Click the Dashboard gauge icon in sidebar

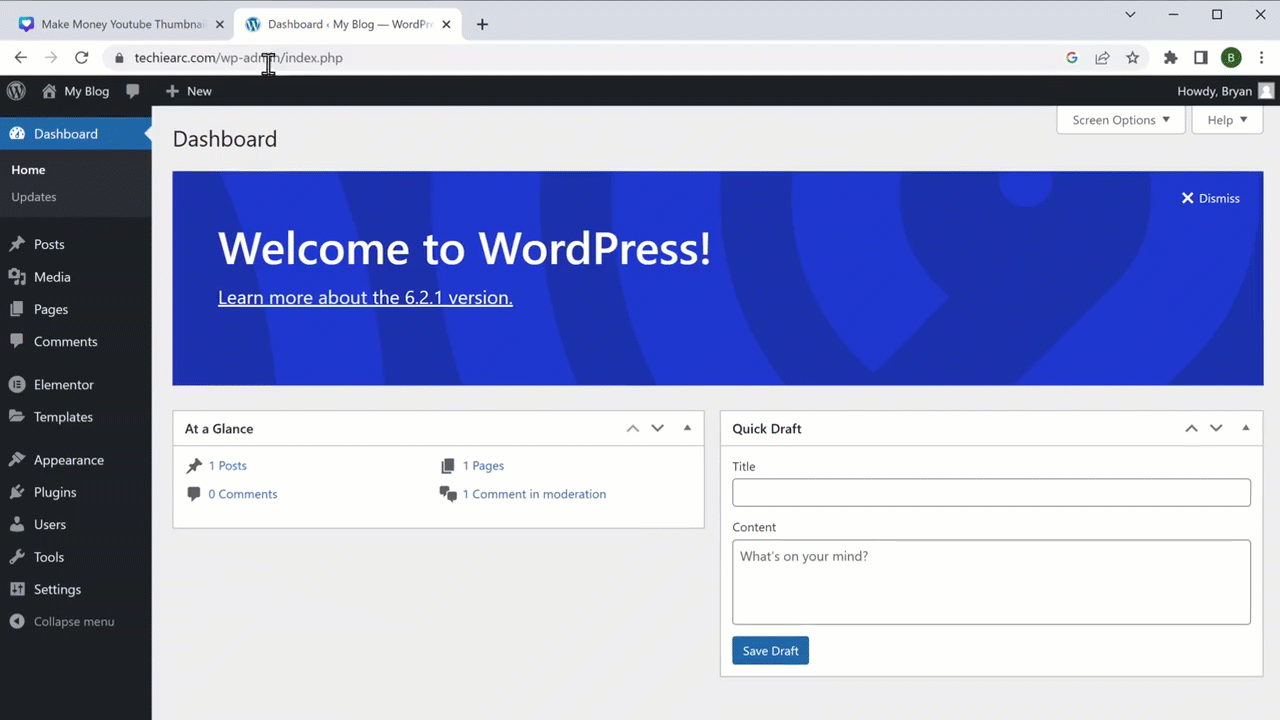tap(17, 134)
